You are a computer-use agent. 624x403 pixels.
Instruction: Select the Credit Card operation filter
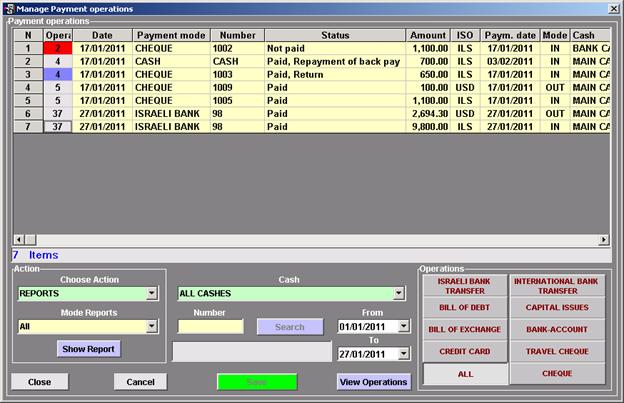point(465,351)
